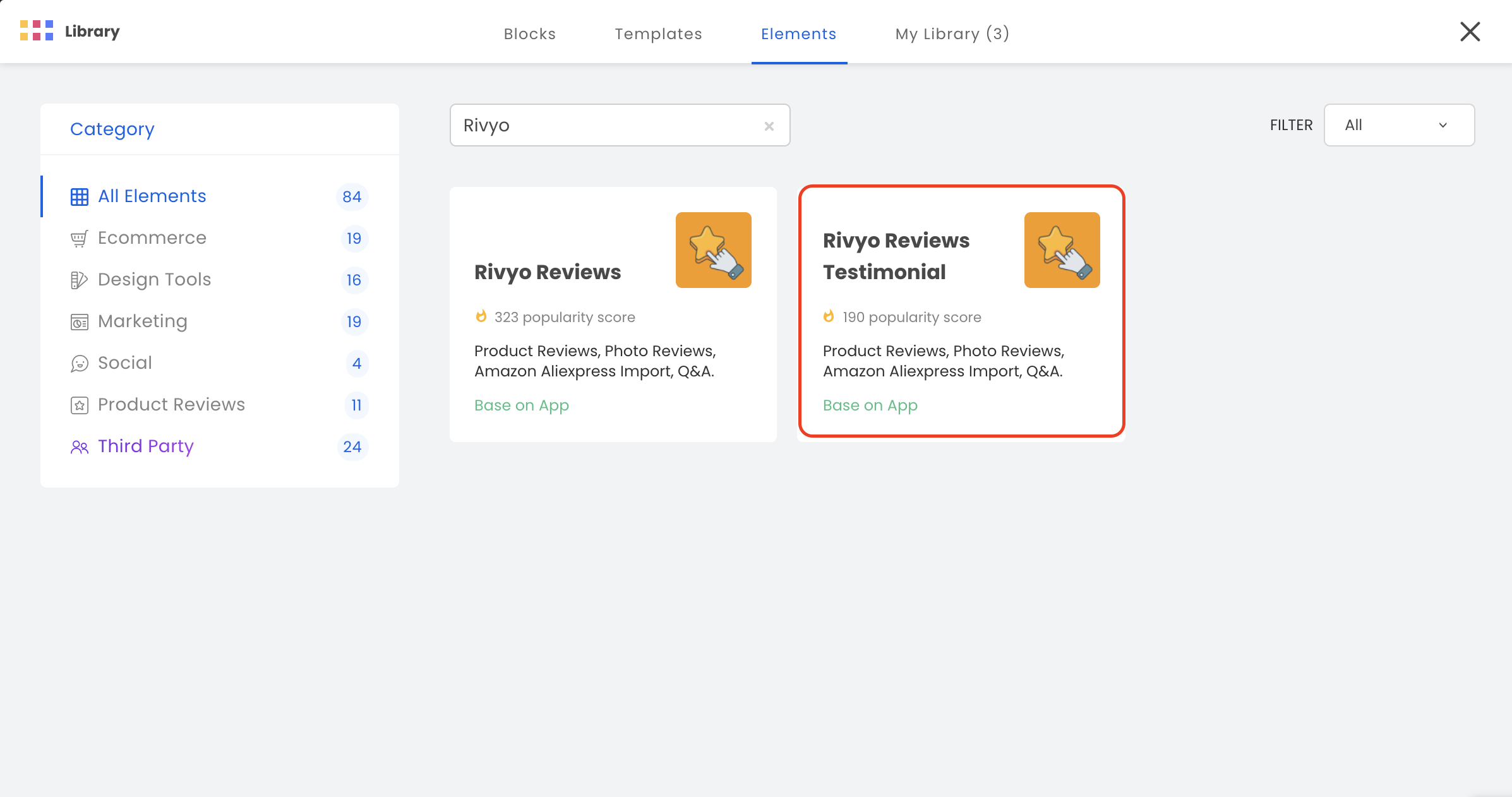Click the Marketing category icon

click(80, 322)
